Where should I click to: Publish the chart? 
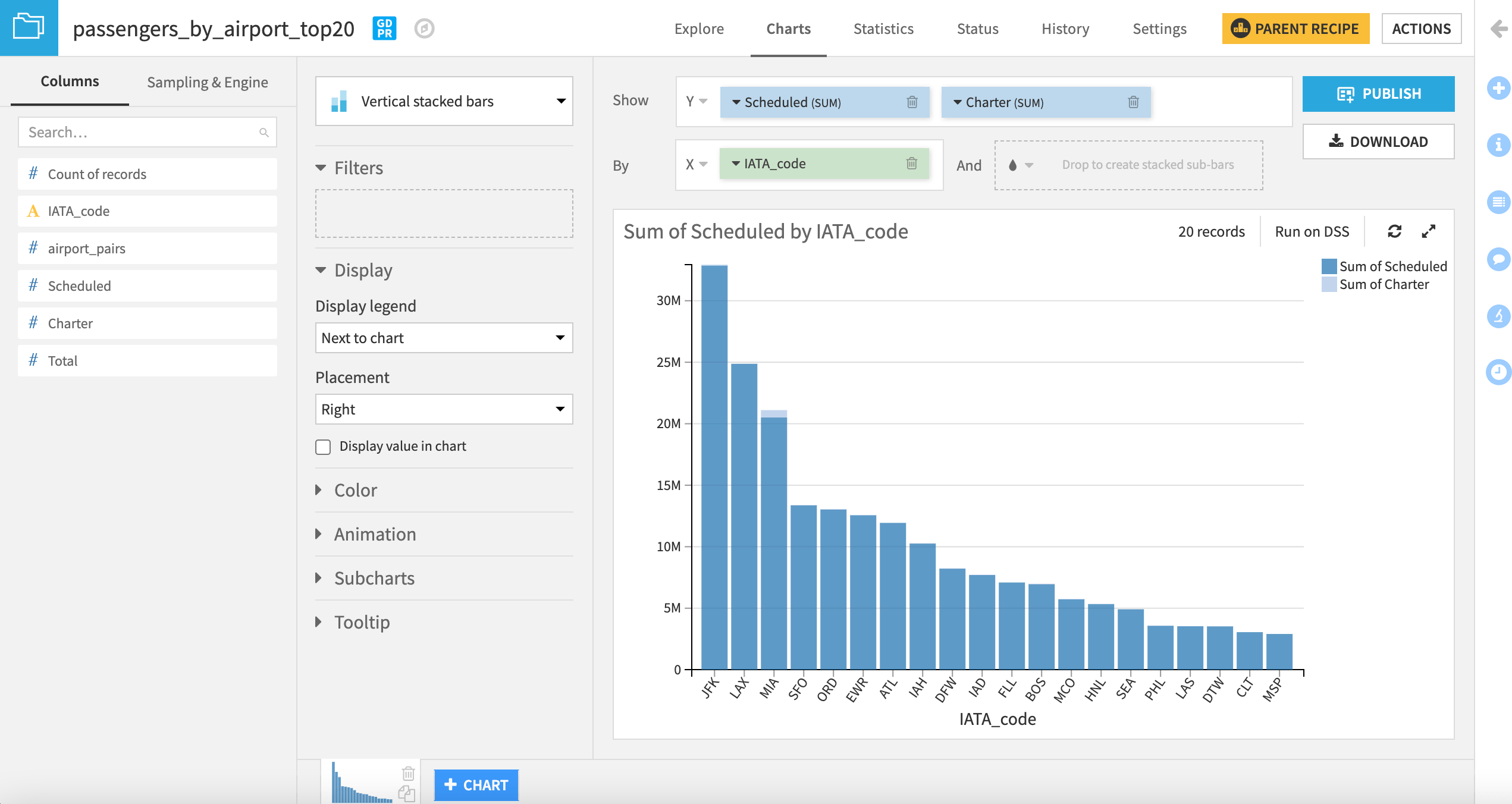(1378, 93)
